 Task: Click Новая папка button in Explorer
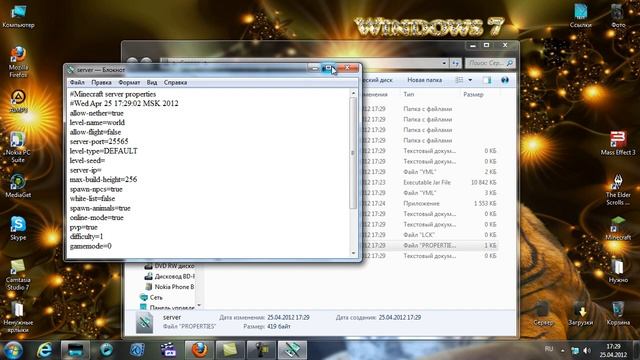(424, 80)
